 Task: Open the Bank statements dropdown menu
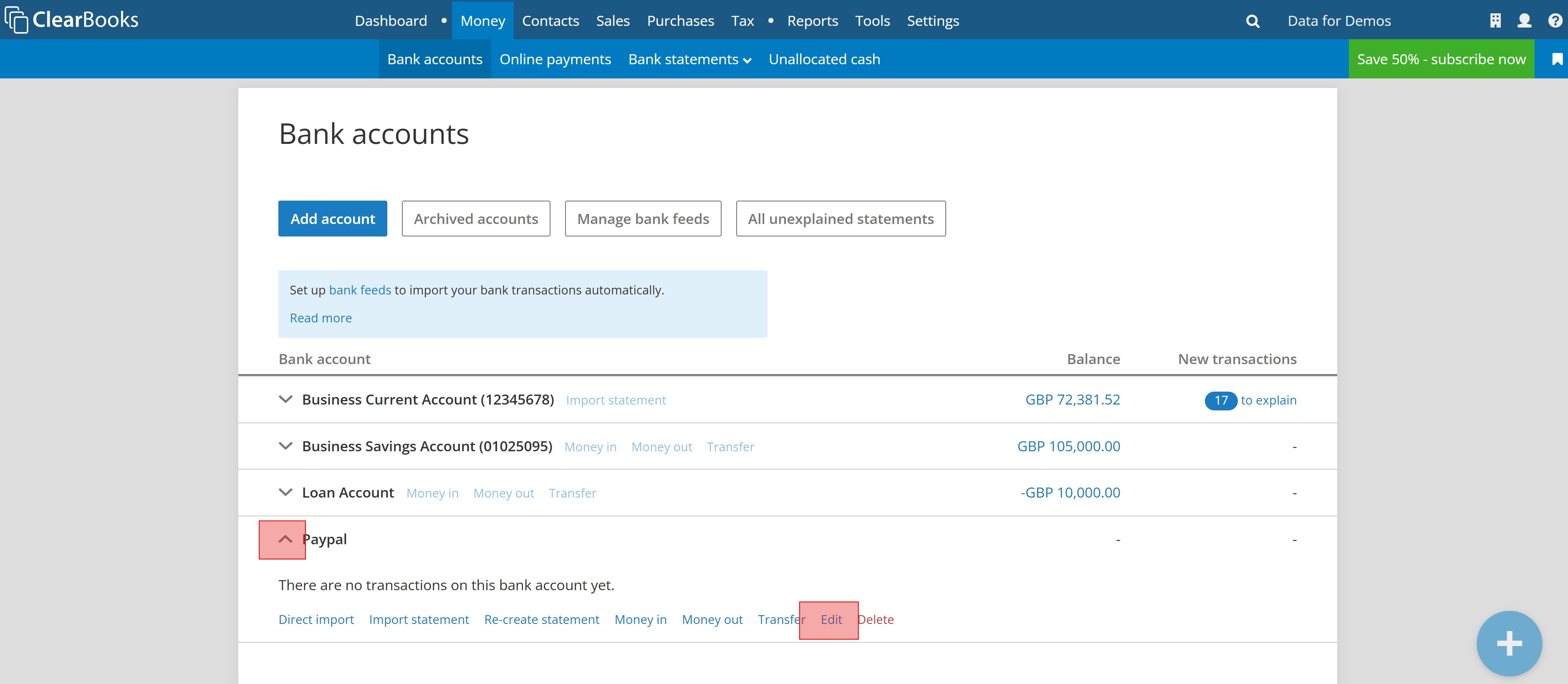(689, 59)
